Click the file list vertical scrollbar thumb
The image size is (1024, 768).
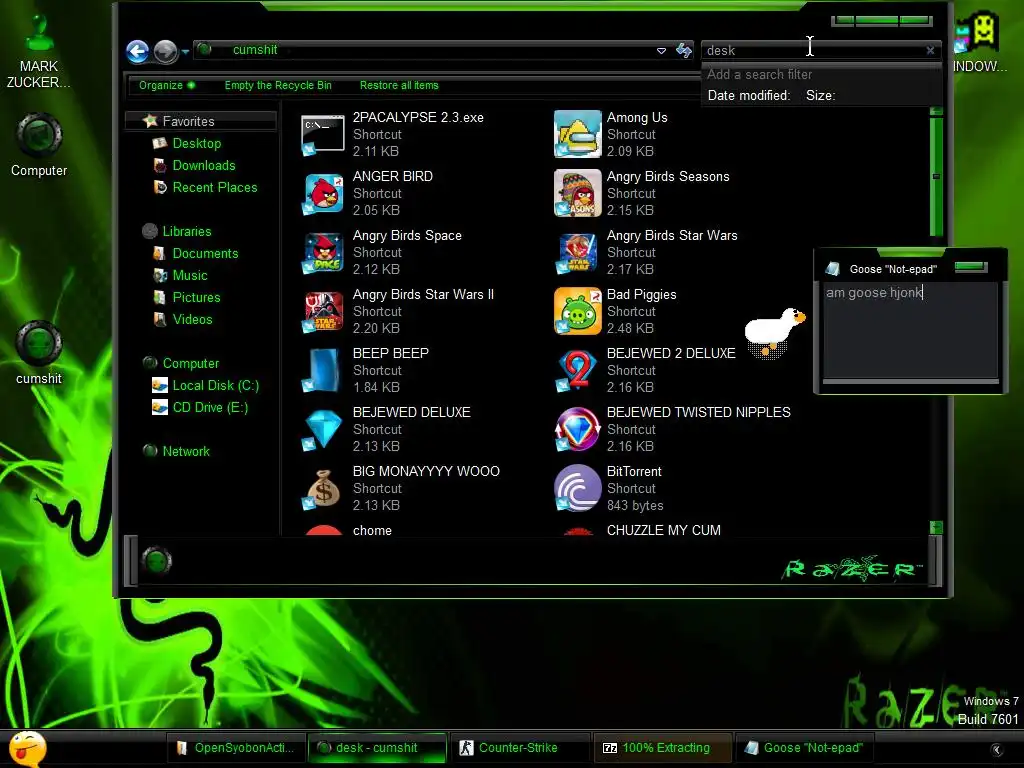pos(936,176)
